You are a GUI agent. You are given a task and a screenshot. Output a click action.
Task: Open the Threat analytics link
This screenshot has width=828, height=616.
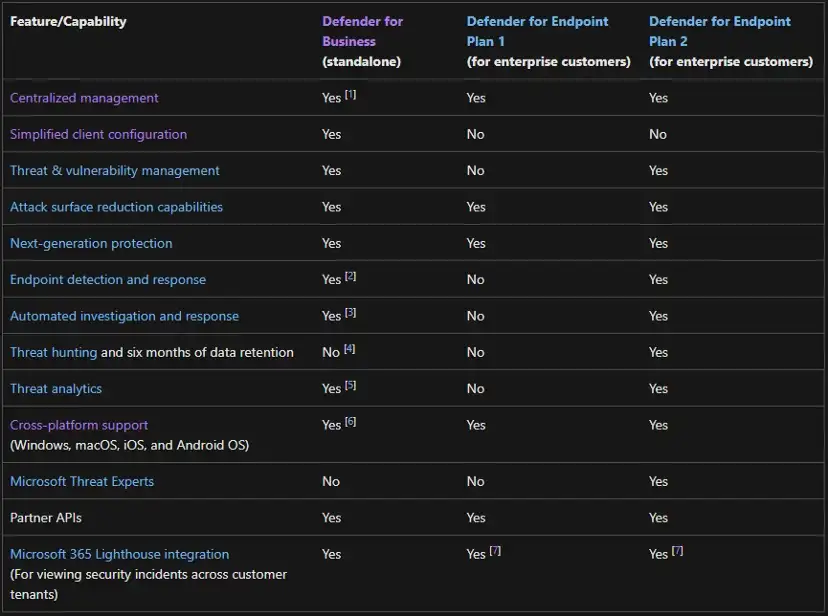pos(56,389)
